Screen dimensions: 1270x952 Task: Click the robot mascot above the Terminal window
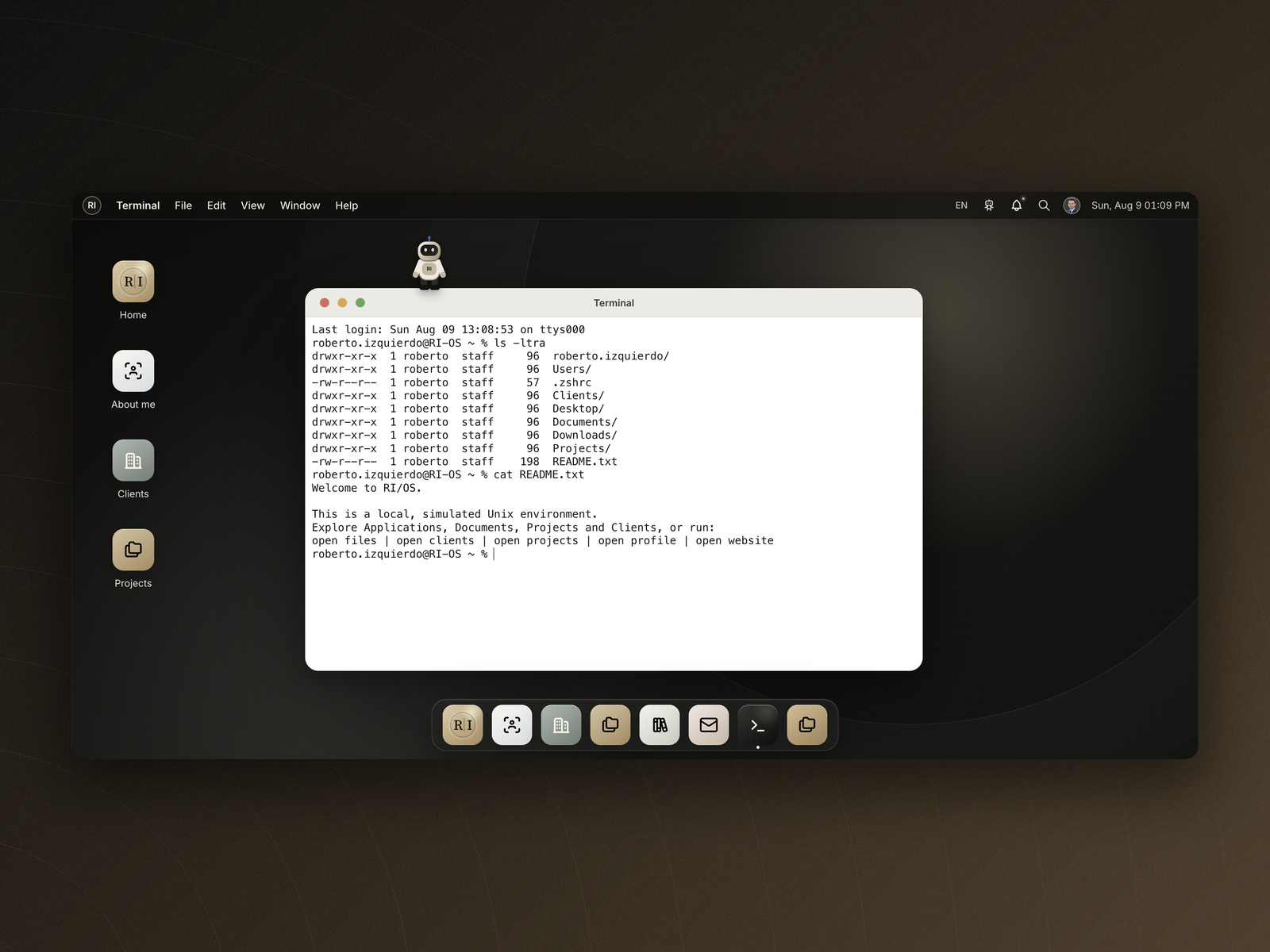[x=429, y=263]
